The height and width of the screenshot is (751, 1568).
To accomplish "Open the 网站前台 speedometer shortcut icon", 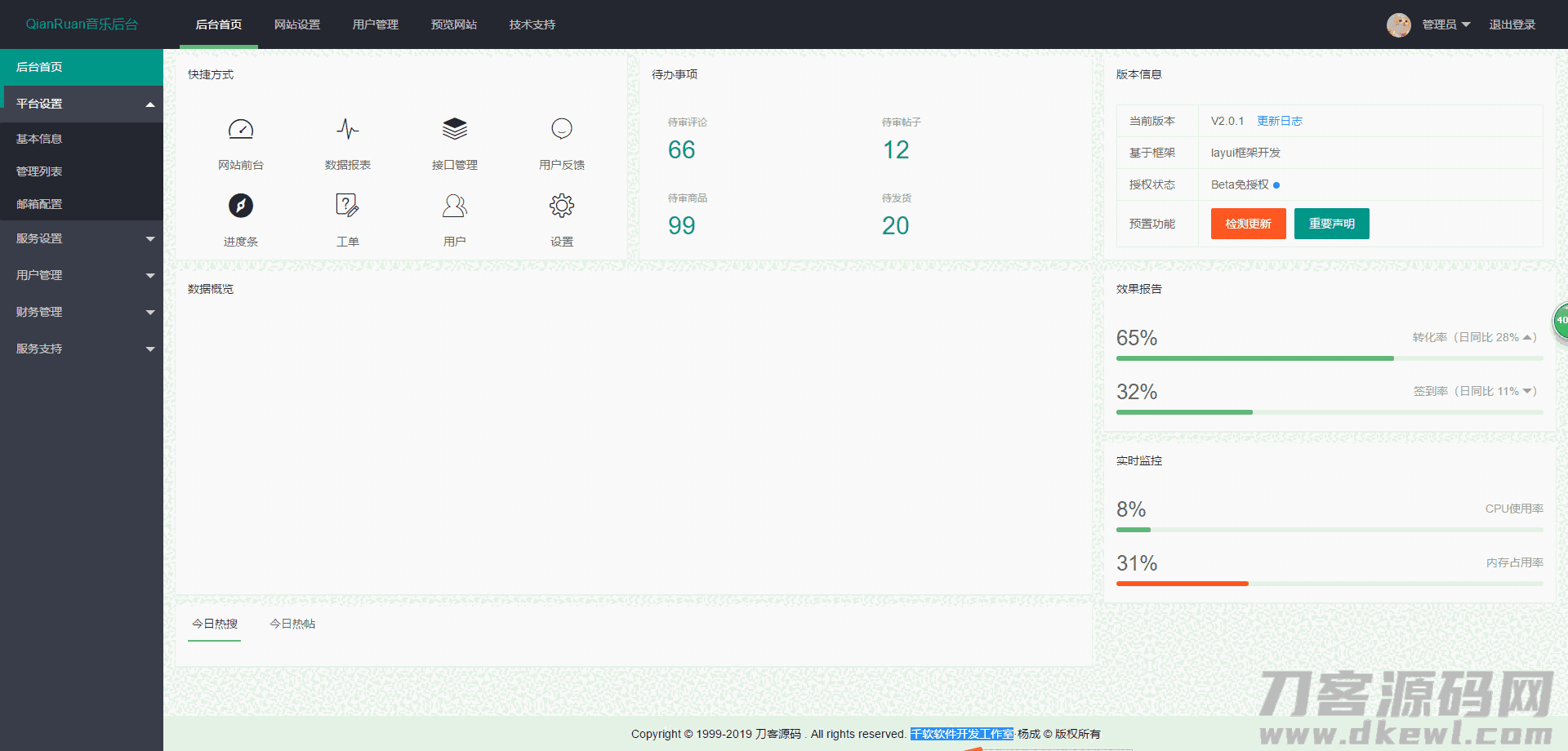I will 240,130.
